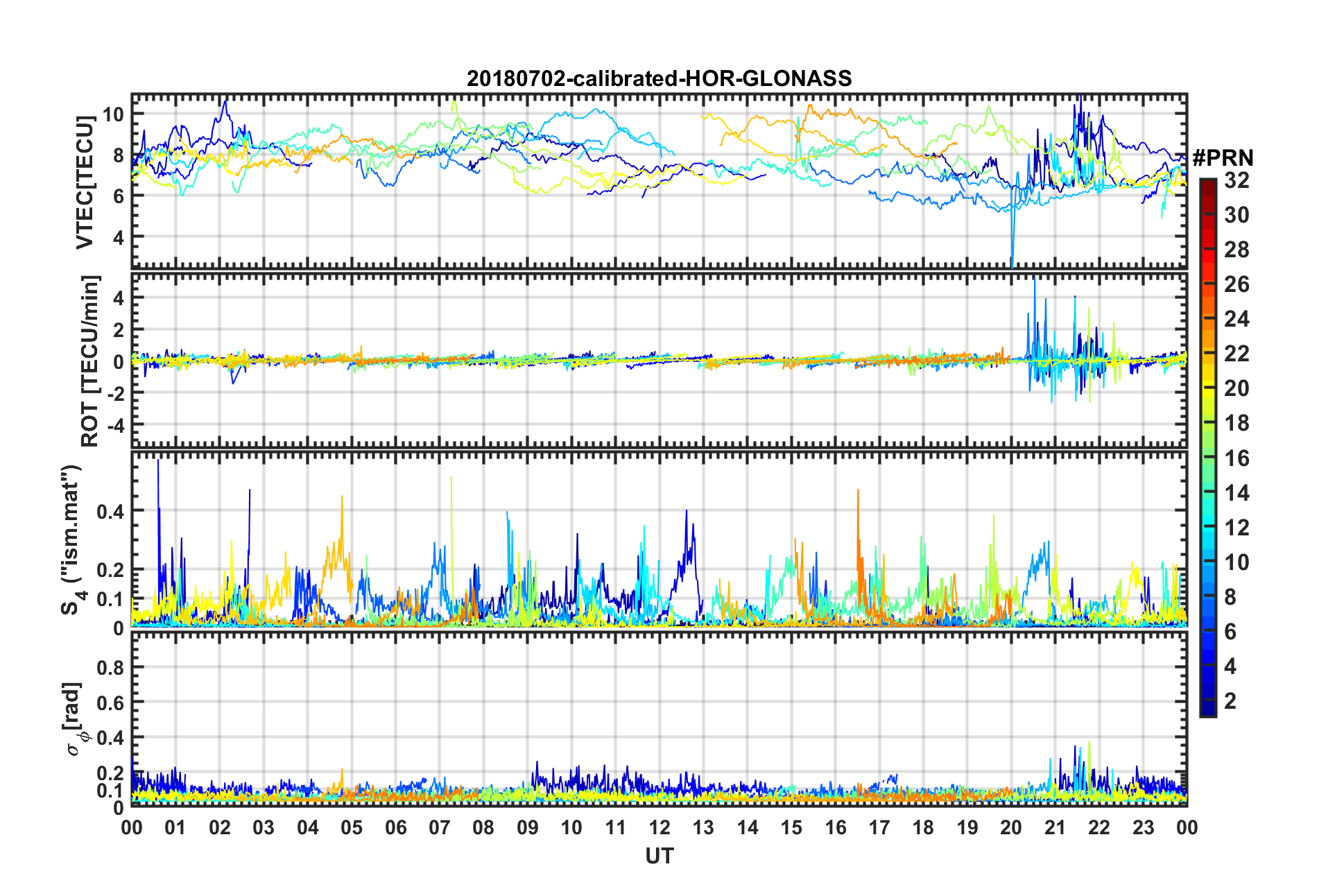Screen dimensions: 1319x896
Task: Select UT axis hour label 23
Action: point(1144,827)
